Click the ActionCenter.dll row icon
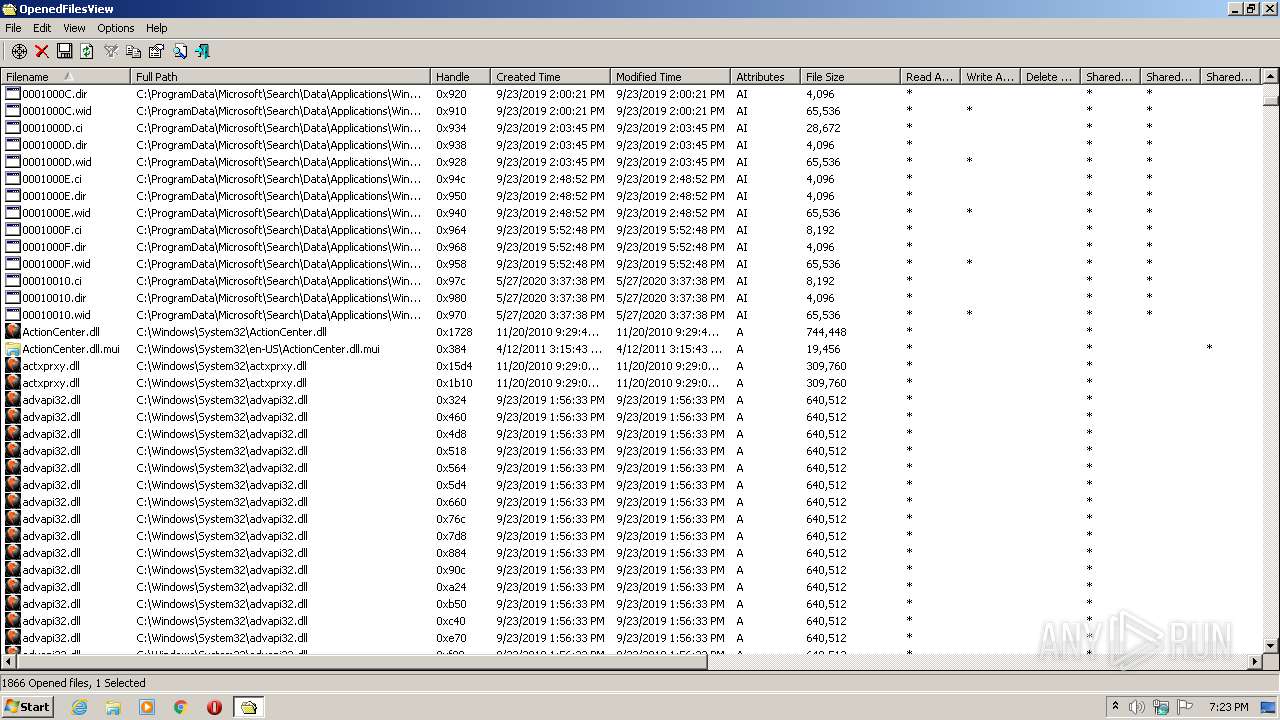 click(13, 332)
